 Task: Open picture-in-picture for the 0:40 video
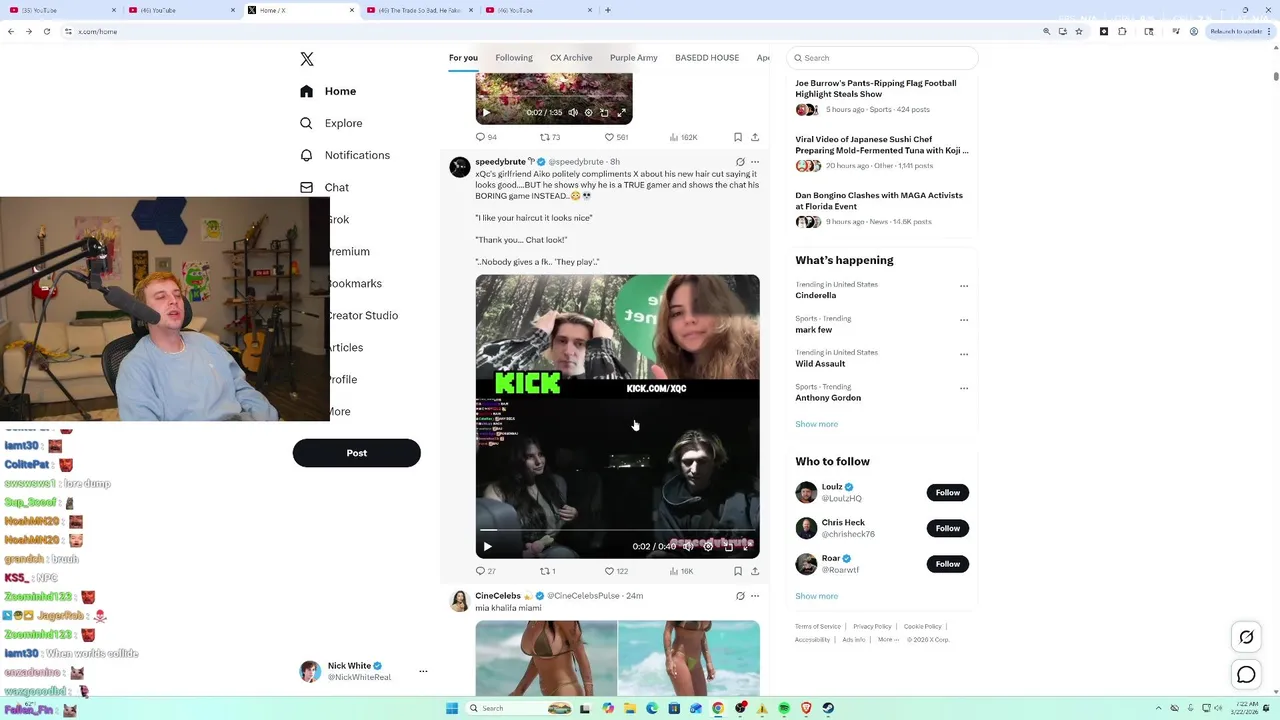(728, 547)
